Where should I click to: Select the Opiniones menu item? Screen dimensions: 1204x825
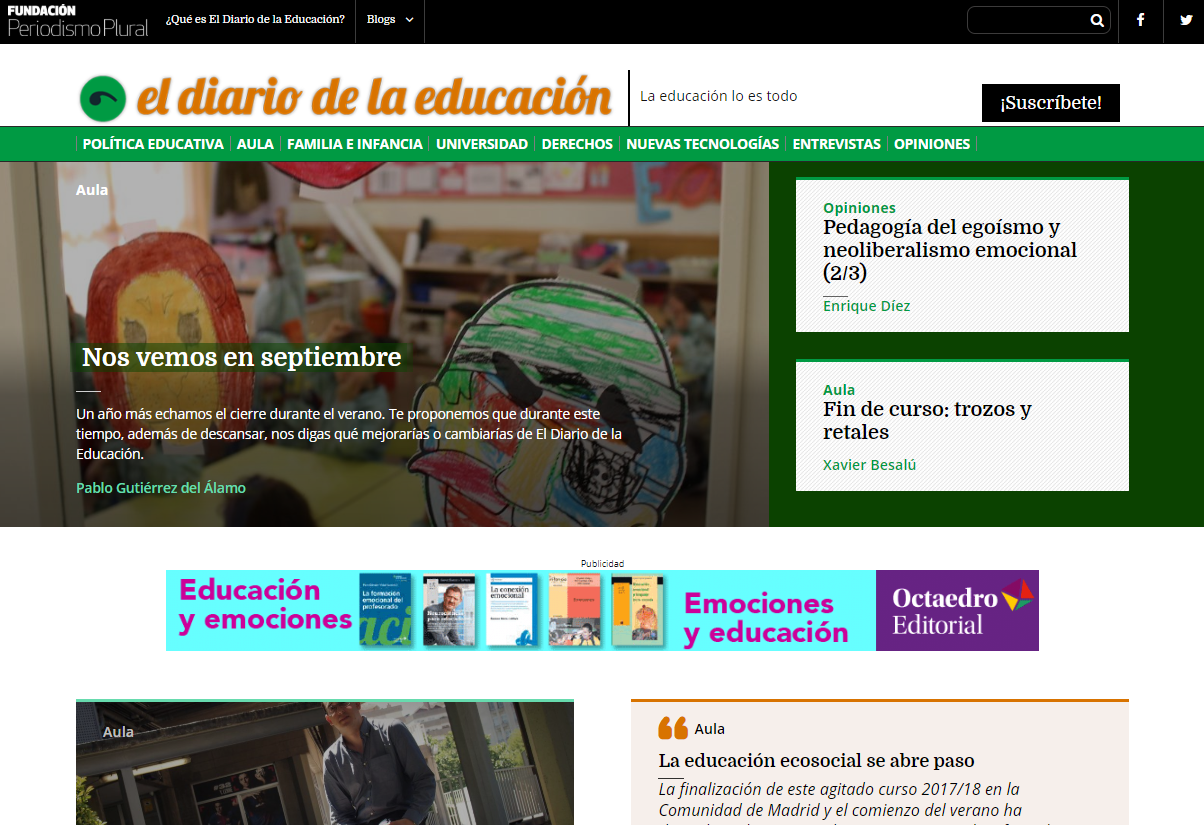pos(932,144)
